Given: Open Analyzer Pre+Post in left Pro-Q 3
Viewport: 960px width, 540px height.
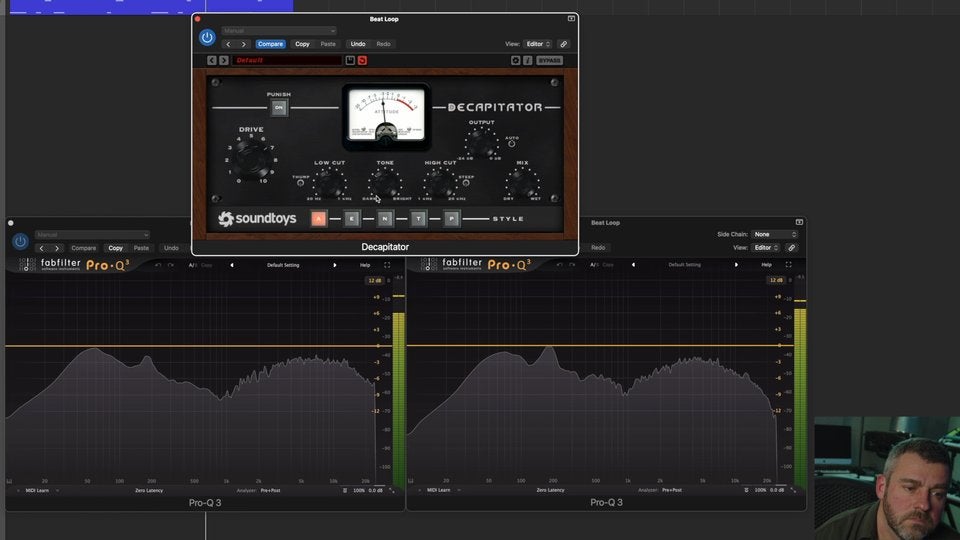Looking at the screenshot, I should pyautogui.click(x=270, y=490).
